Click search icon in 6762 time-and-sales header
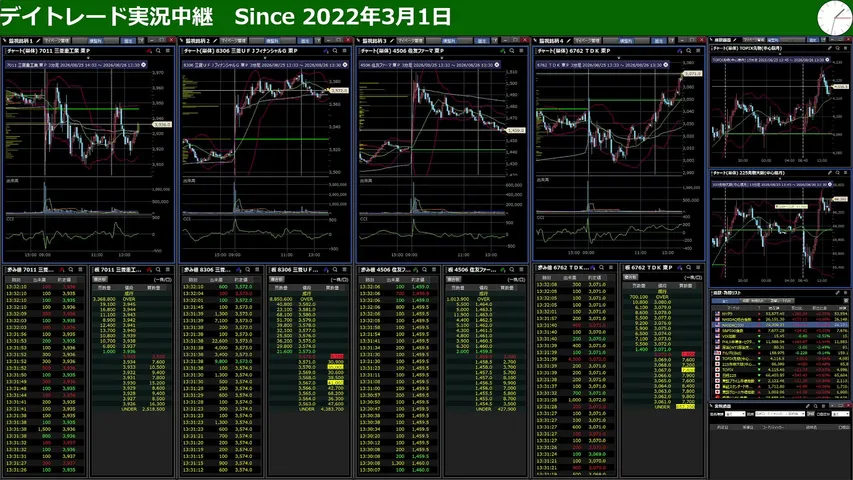 coord(601,268)
